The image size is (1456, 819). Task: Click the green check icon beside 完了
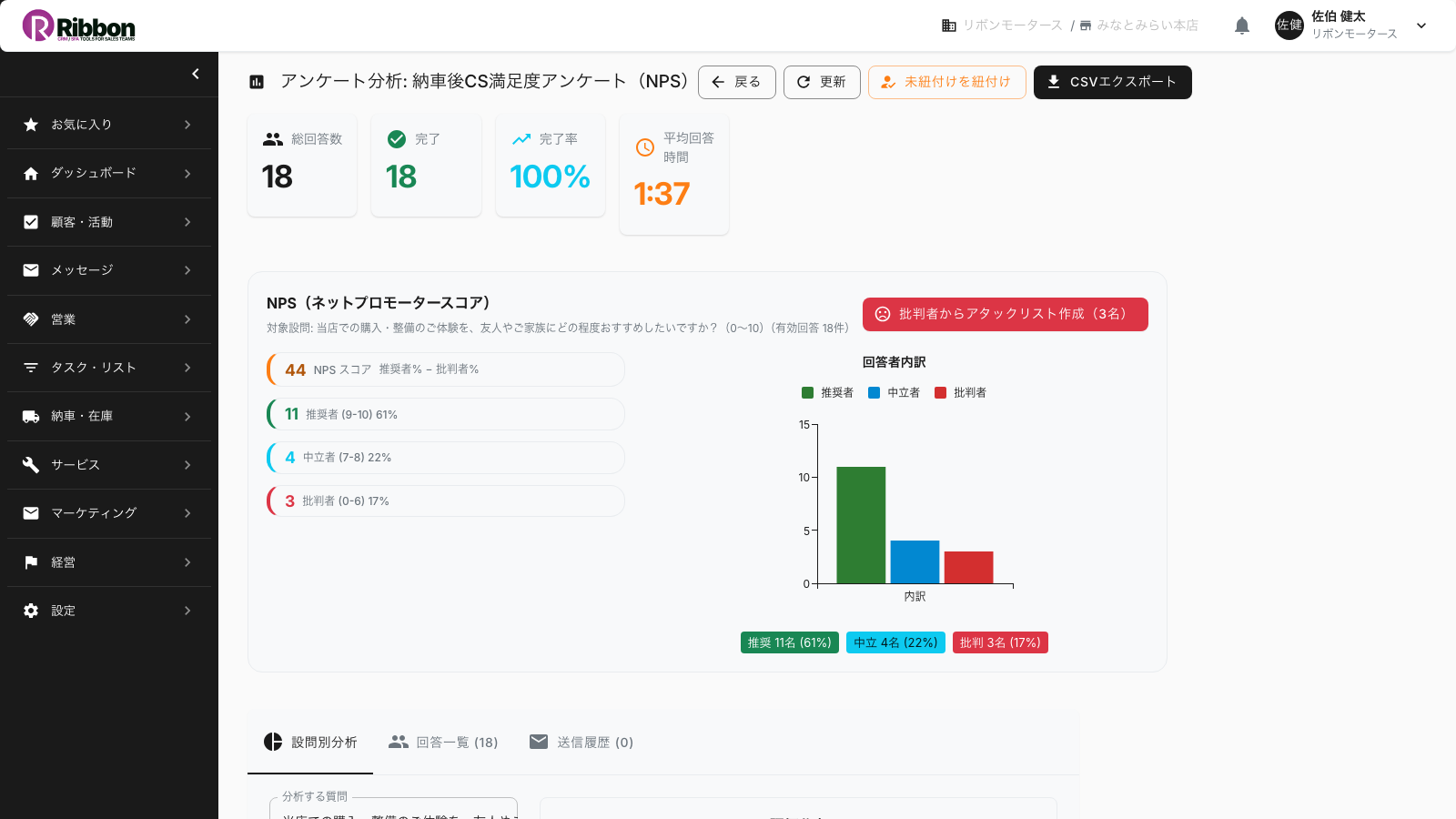click(x=397, y=139)
